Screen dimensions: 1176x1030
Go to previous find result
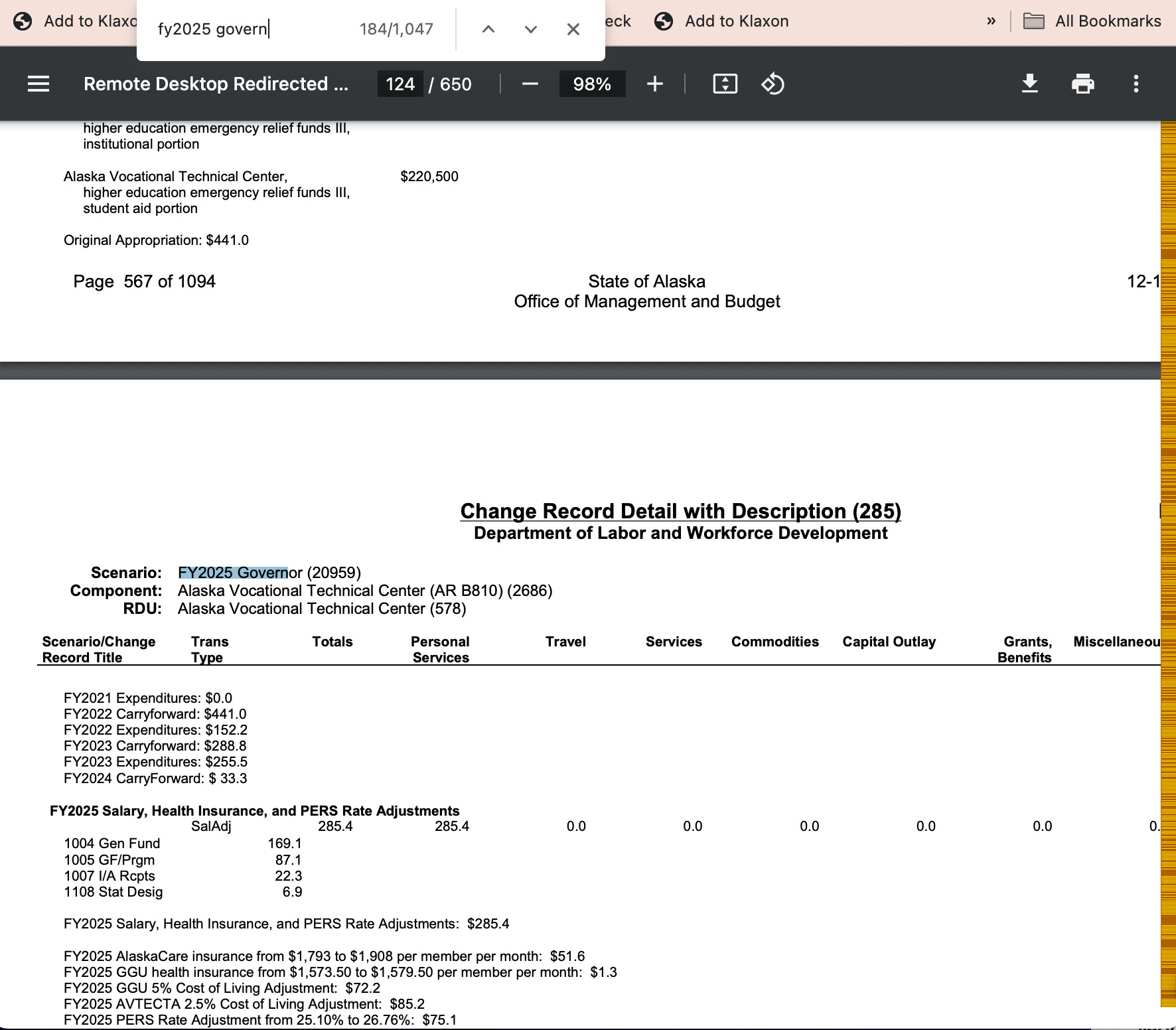[x=488, y=29]
